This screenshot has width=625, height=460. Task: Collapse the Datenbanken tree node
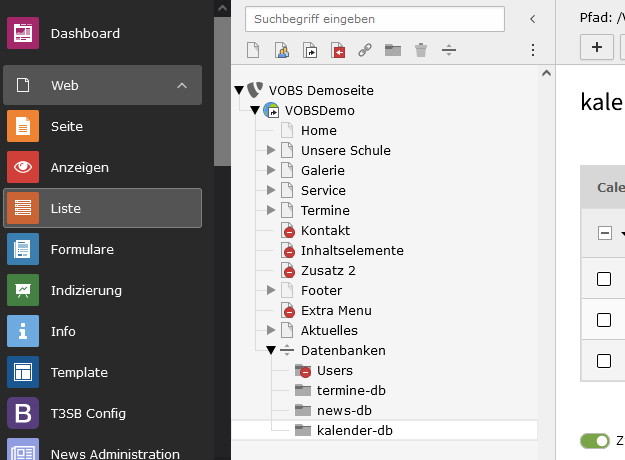271,351
